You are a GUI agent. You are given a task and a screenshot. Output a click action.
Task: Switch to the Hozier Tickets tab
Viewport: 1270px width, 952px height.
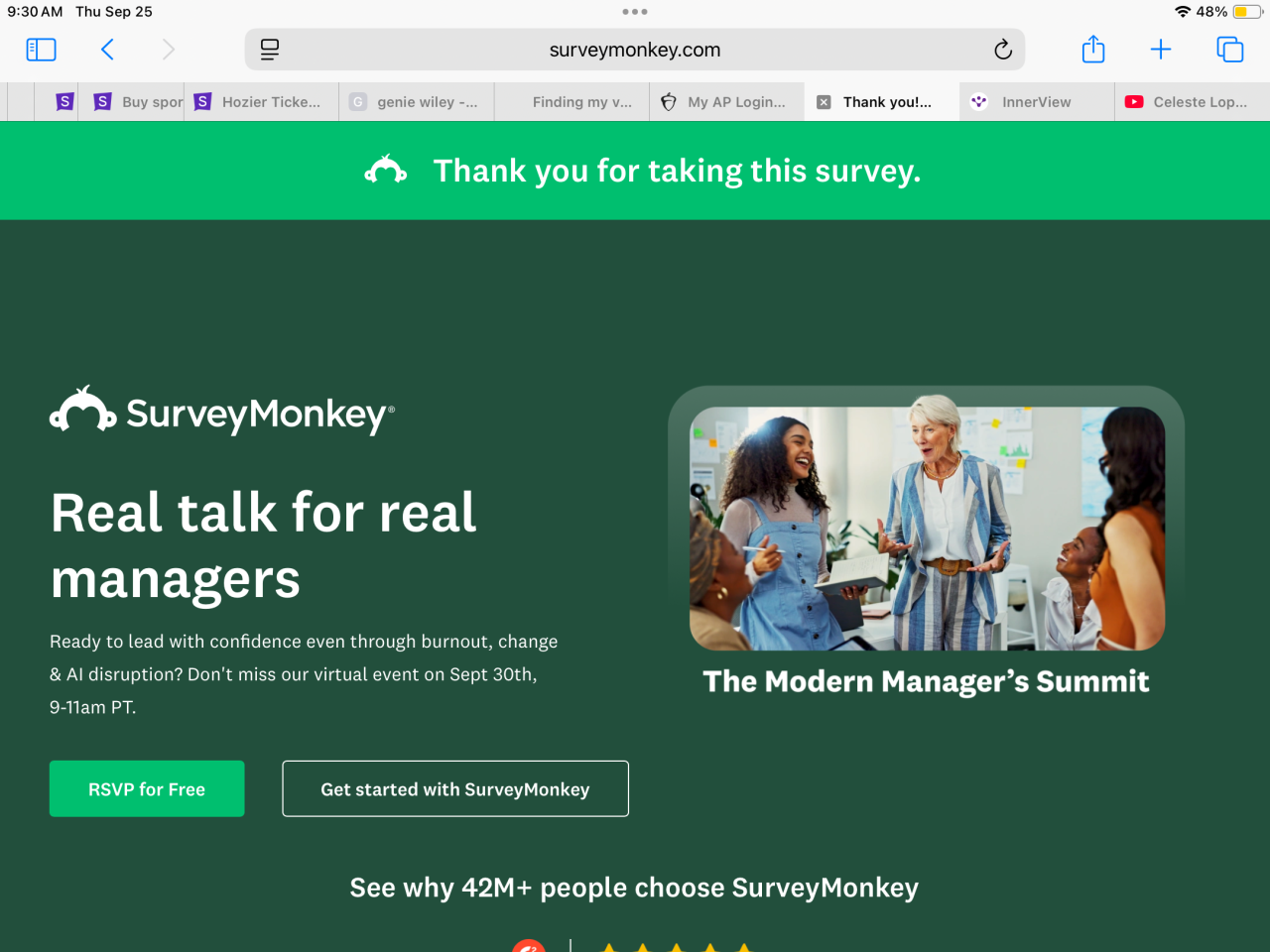point(262,102)
